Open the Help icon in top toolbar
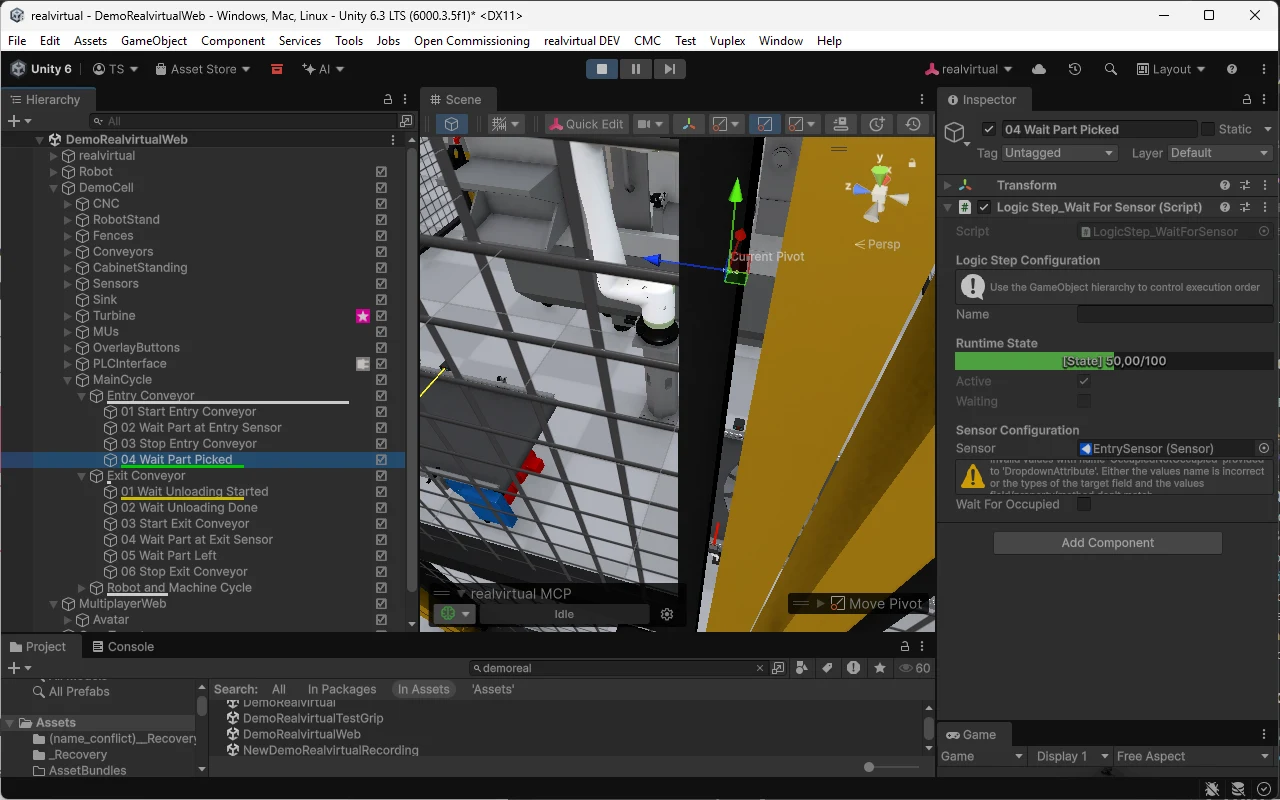The image size is (1280, 800). pos(1232,69)
